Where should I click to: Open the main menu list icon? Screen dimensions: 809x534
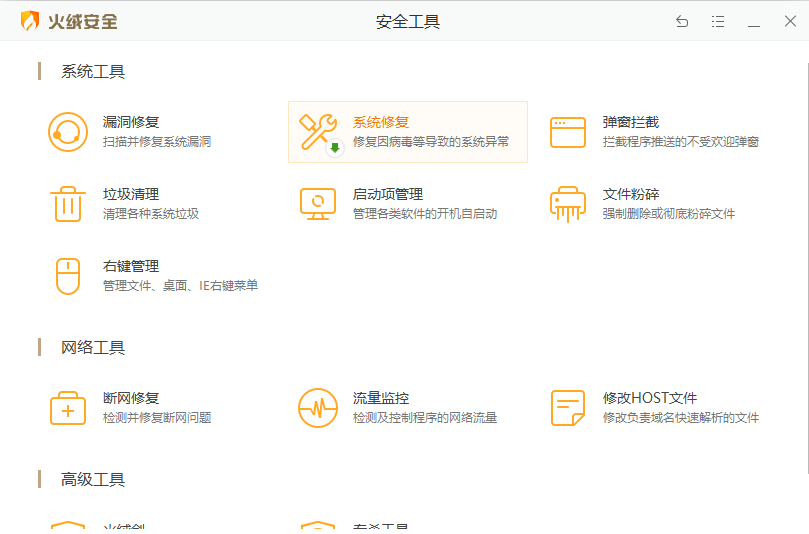pyautogui.click(x=718, y=22)
